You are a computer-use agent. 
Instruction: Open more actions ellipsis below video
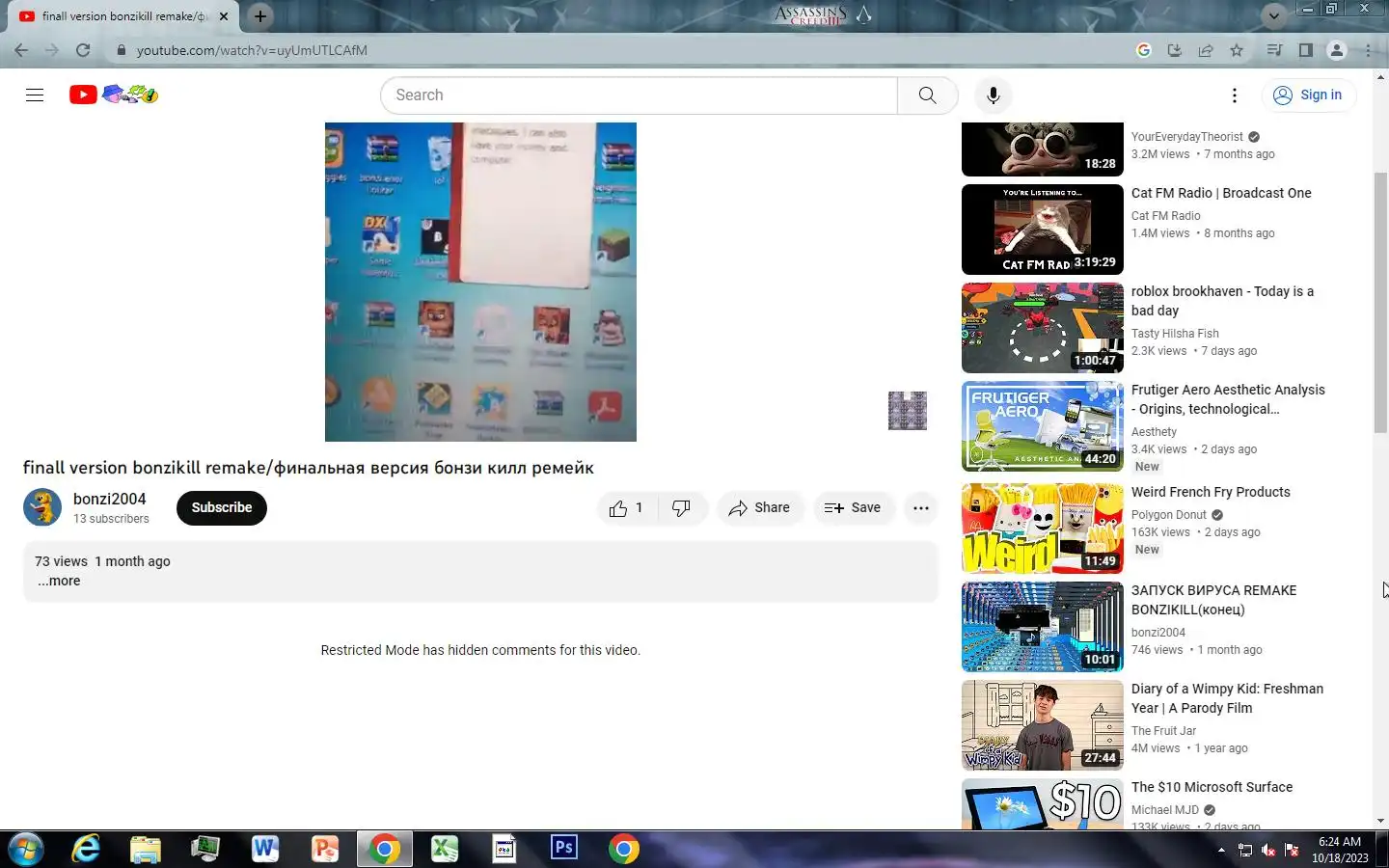pyautogui.click(x=921, y=508)
